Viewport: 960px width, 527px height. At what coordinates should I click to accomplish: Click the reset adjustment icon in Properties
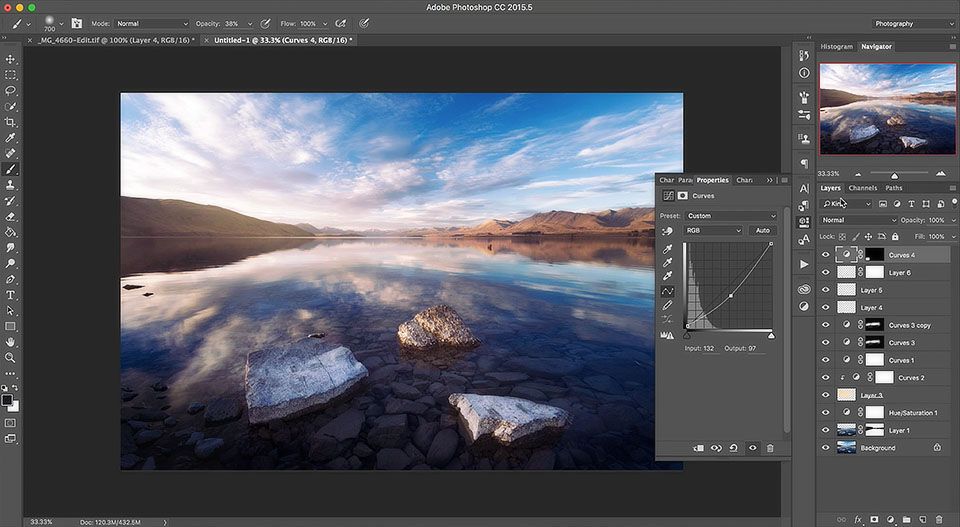(x=734, y=448)
